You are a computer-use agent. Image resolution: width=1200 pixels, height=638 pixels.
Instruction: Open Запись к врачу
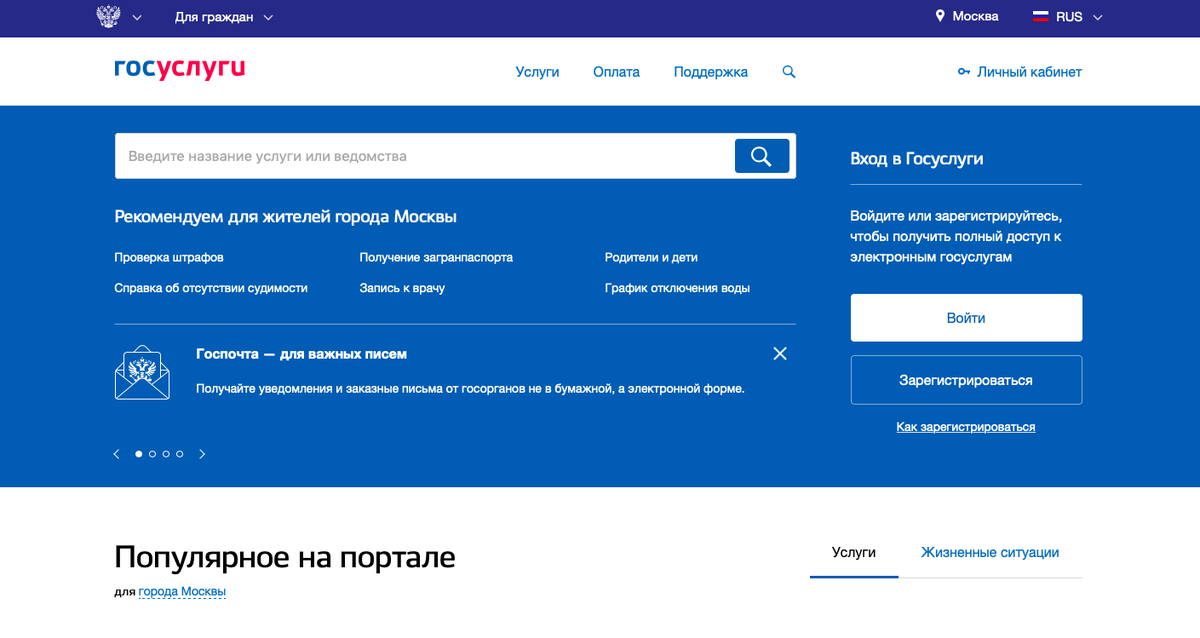point(402,288)
